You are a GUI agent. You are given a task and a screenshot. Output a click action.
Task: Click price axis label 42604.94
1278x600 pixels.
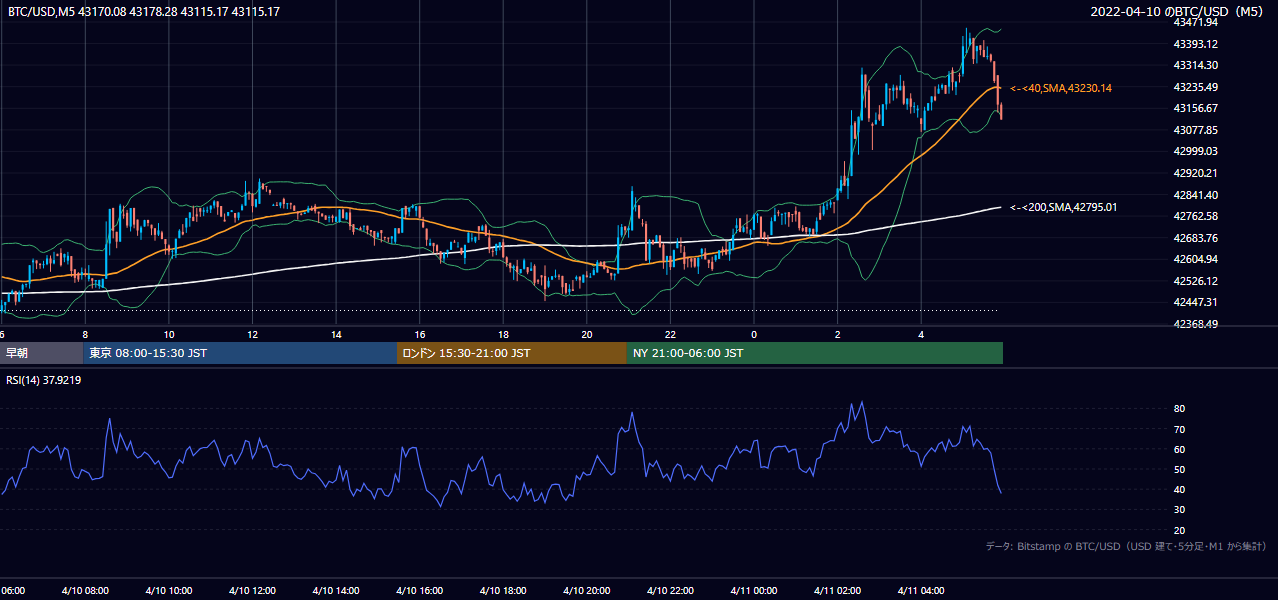click(1195, 259)
